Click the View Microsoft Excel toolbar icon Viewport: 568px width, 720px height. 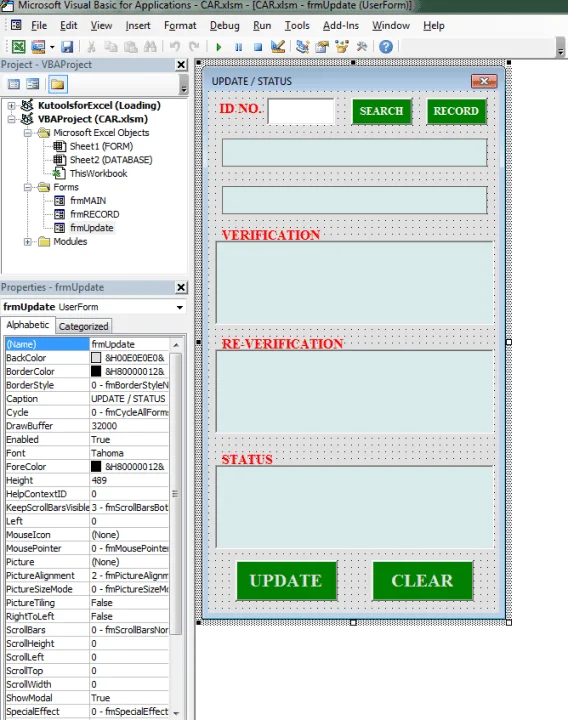(18, 47)
